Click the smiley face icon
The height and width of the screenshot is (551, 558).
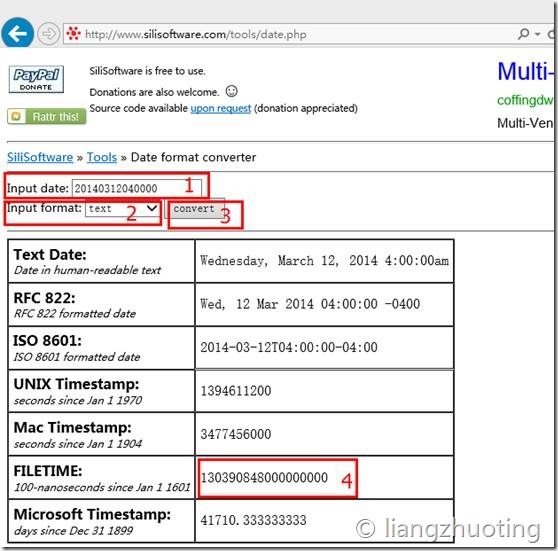(x=231, y=91)
